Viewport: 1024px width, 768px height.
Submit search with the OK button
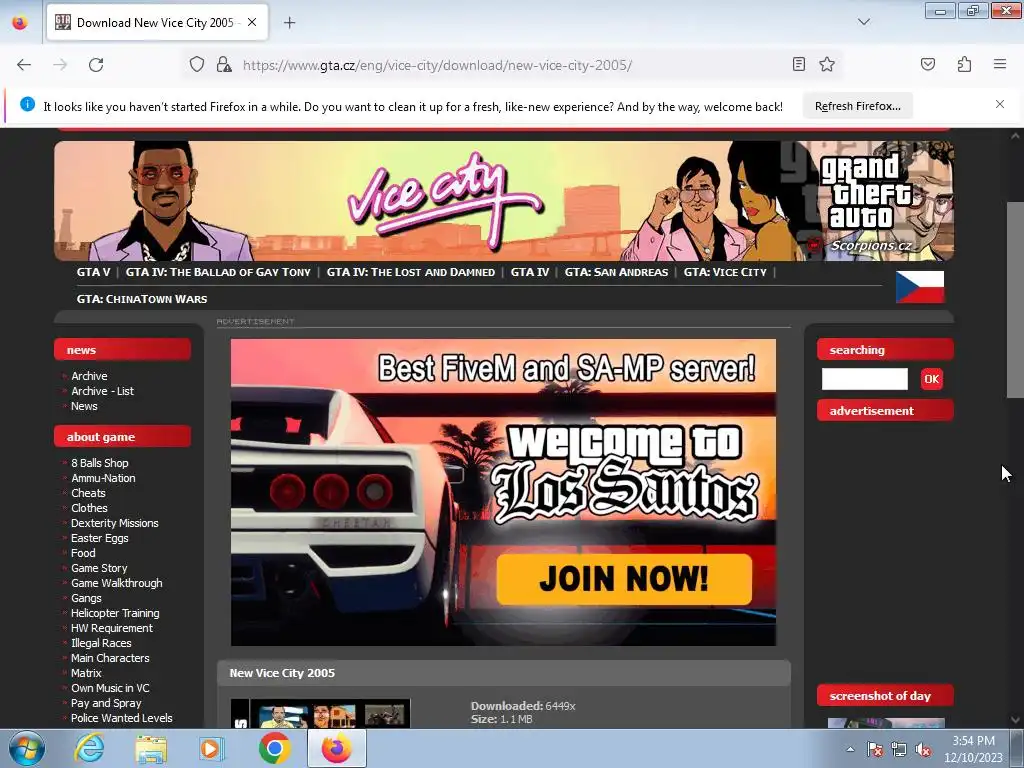coord(931,379)
